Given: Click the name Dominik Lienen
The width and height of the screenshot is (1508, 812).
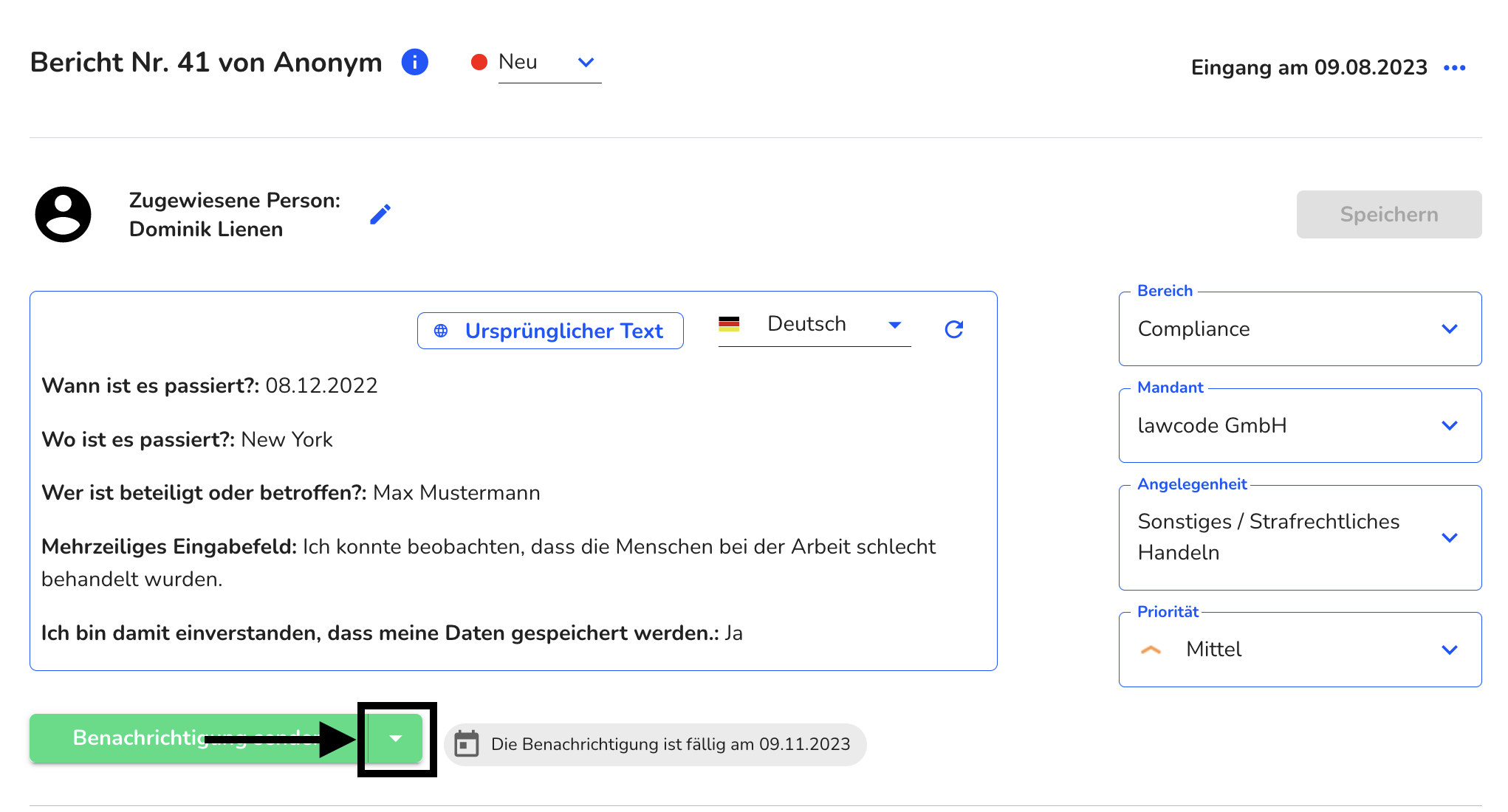Looking at the screenshot, I should 206,230.
